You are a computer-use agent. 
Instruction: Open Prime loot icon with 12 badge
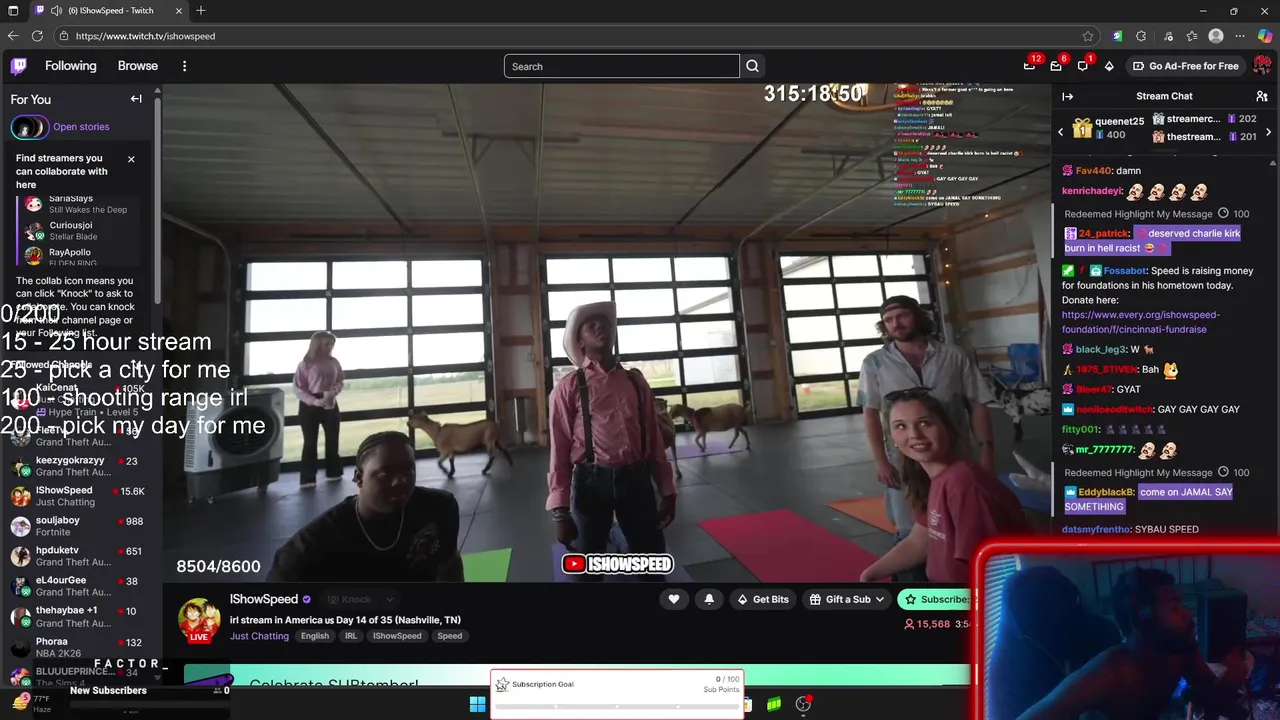[x=1030, y=66]
